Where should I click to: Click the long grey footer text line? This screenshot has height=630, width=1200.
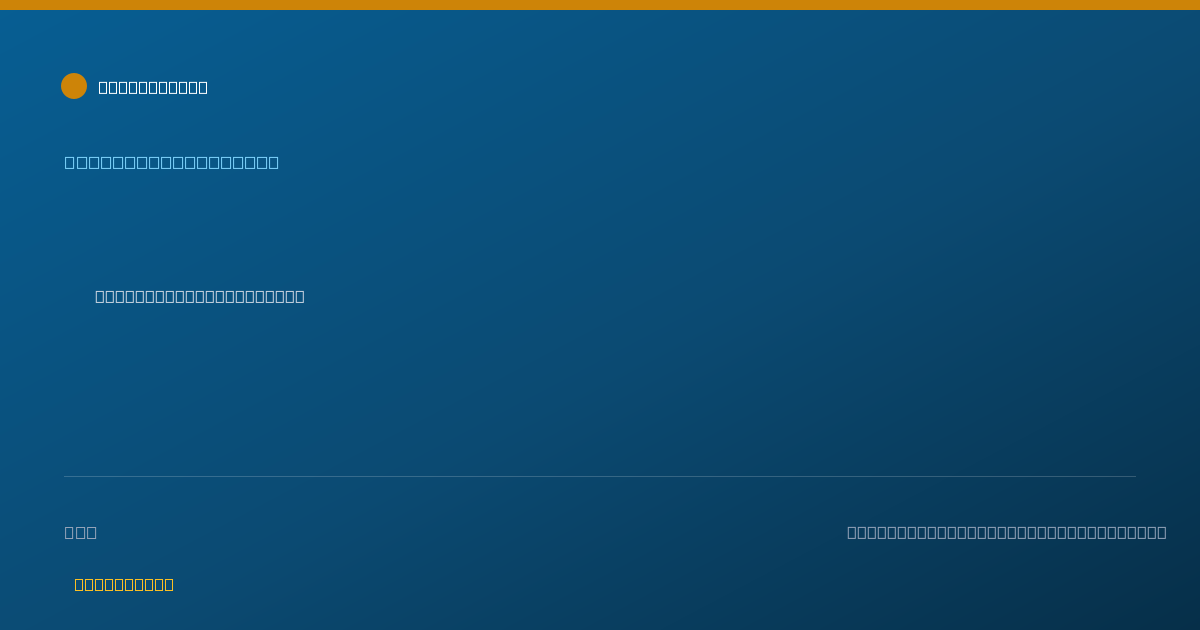tap(1007, 532)
